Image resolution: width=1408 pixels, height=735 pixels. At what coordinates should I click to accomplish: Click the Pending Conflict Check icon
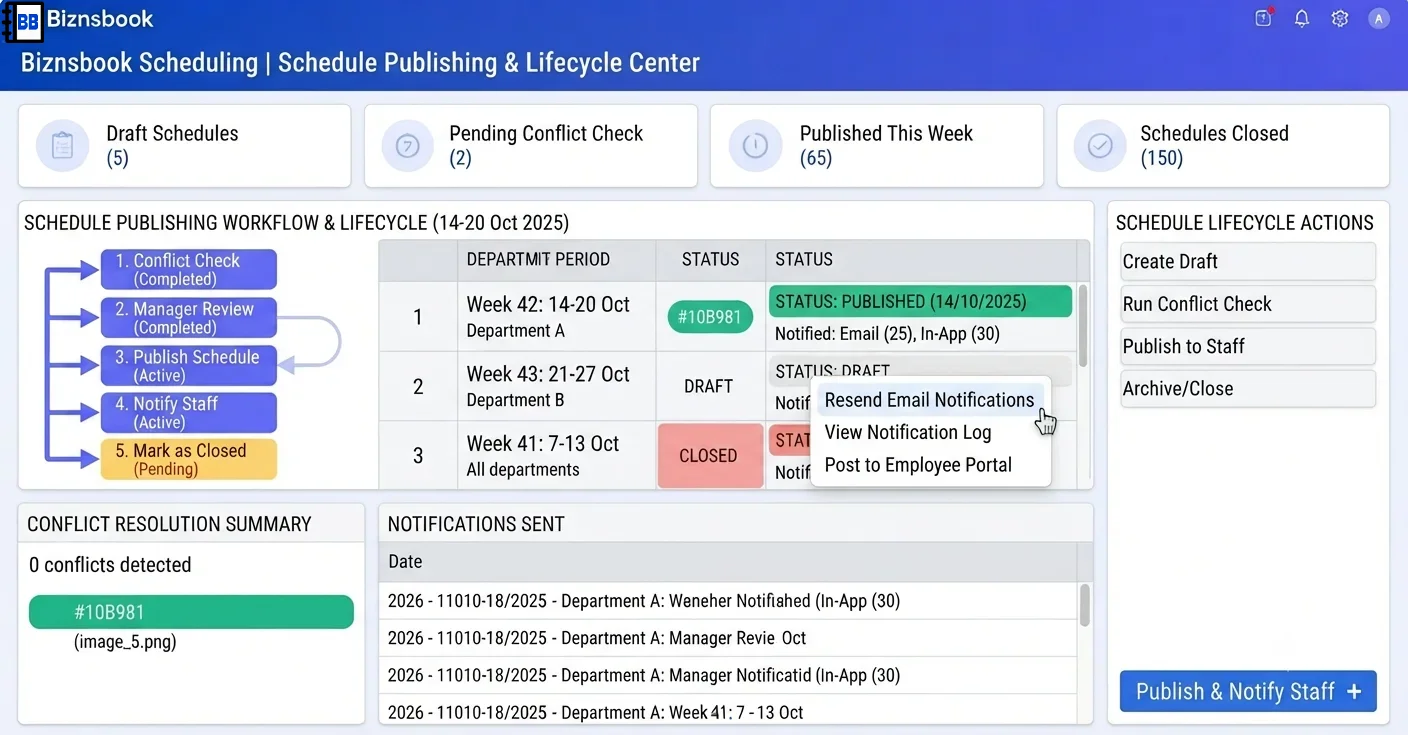[x=407, y=146]
